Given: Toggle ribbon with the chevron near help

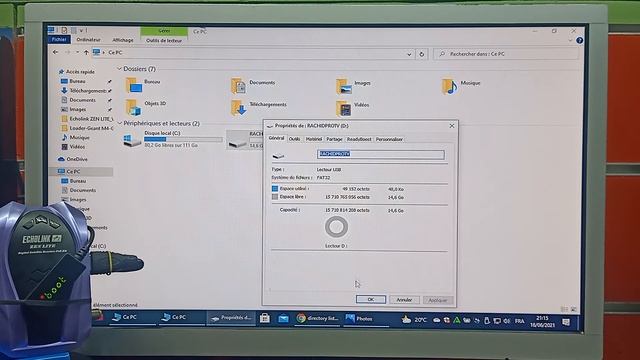Looking at the screenshot, I should [570, 40].
